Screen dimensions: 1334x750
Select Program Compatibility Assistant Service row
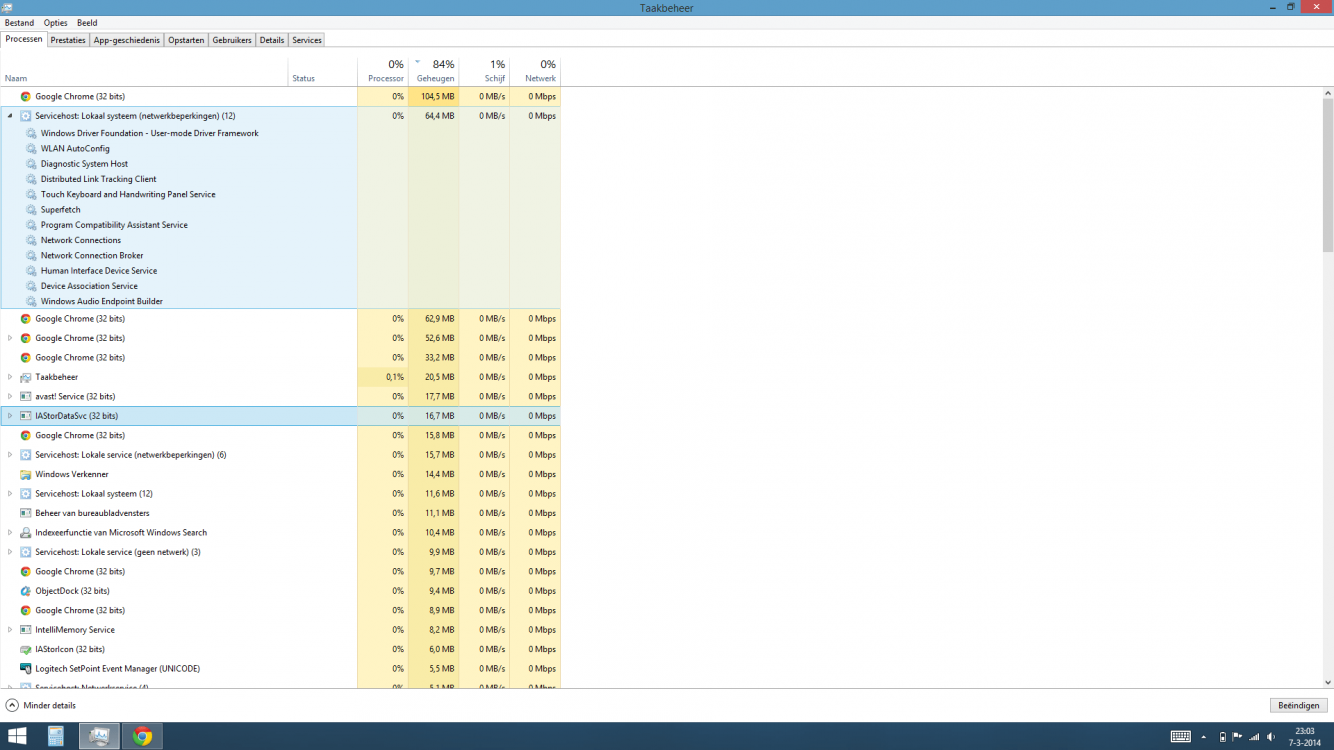[114, 225]
